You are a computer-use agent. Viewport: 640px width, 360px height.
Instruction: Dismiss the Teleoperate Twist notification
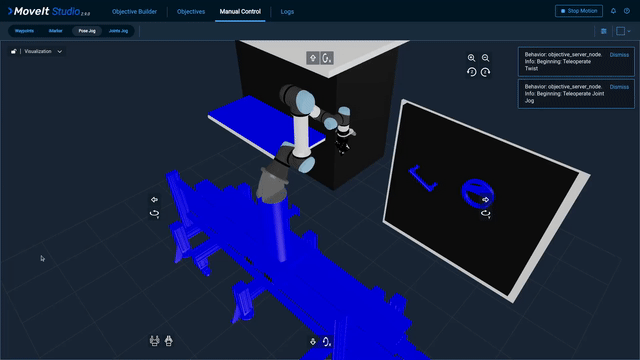coord(619,55)
